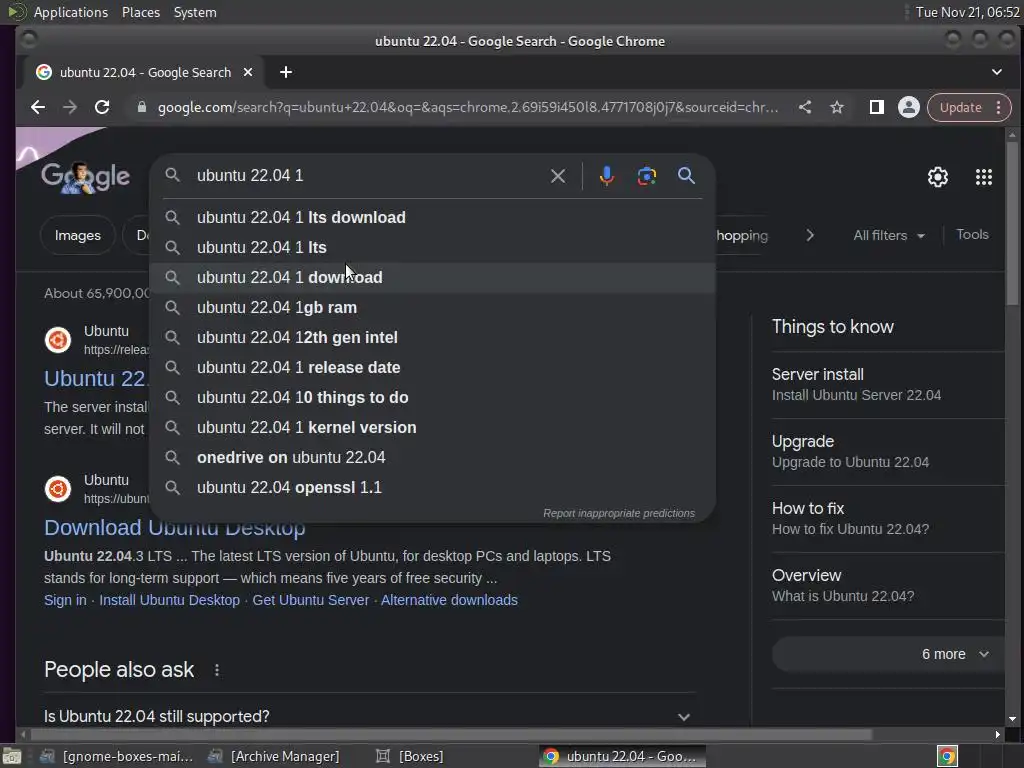Search by image with Lens icon
This screenshot has height=768, width=1024.
click(x=647, y=176)
